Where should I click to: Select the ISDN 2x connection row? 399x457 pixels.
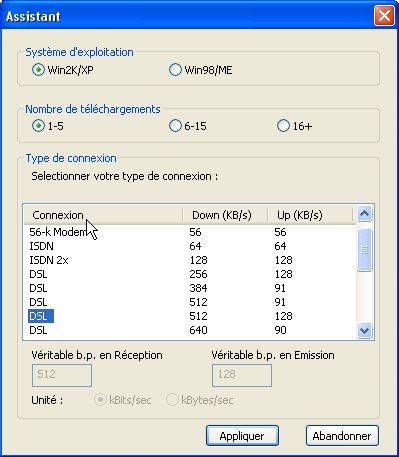click(x=190, y=260)
